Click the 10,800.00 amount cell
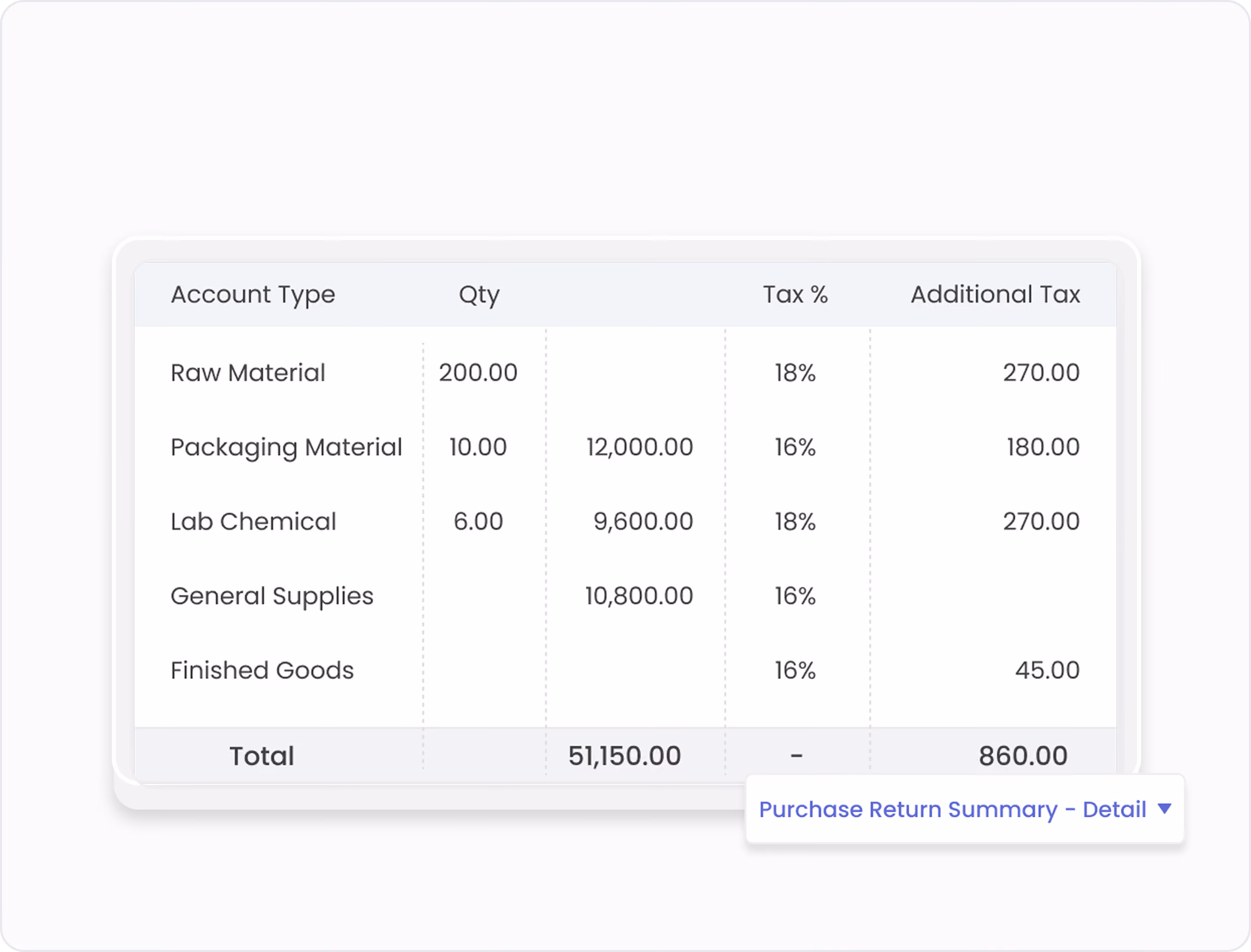 coord(639,596)
